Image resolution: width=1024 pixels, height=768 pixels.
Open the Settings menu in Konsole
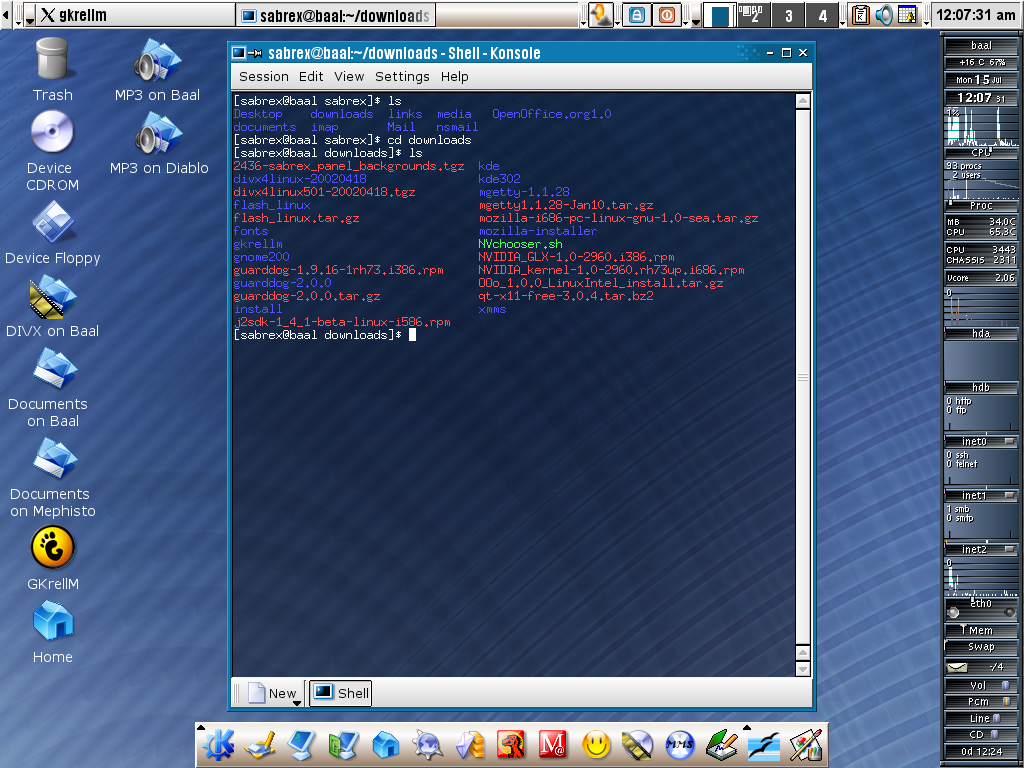[402, 76]
